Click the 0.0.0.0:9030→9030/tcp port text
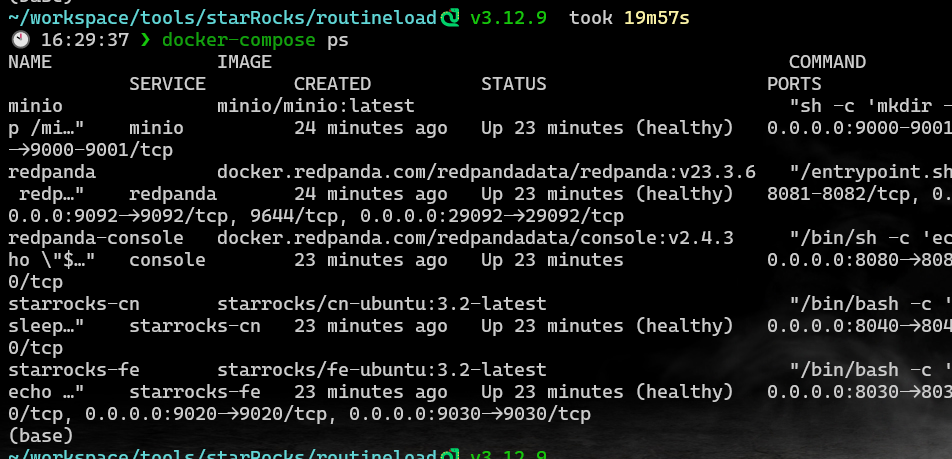The image size is (952, 459). pyautogui.click(x=470, y=414)
